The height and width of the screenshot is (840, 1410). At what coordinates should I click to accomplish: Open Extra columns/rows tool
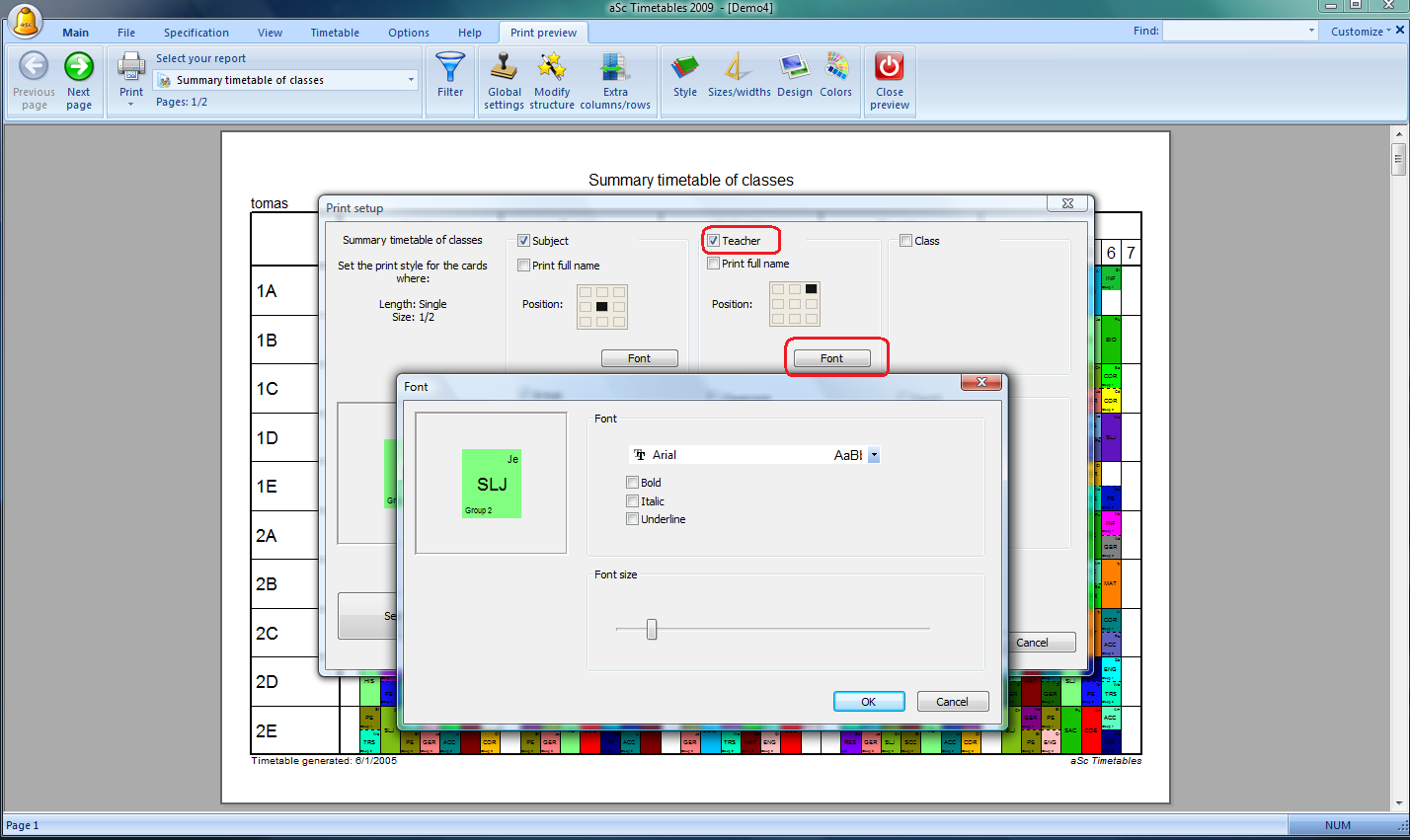coord(615,68)
